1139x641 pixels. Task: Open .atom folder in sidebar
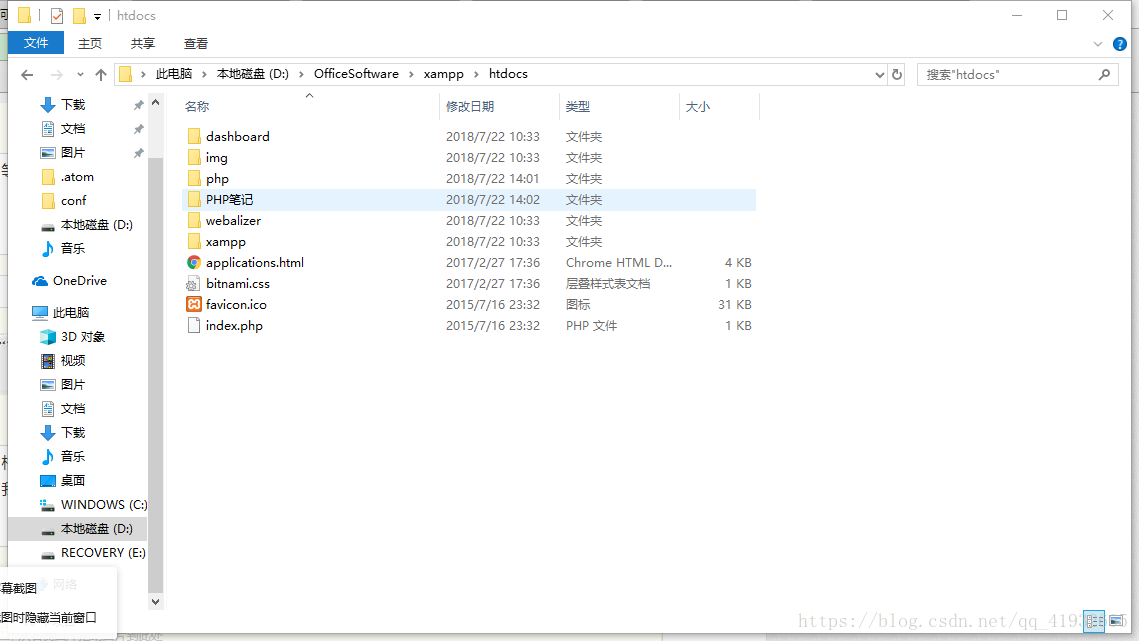[76, 177]
